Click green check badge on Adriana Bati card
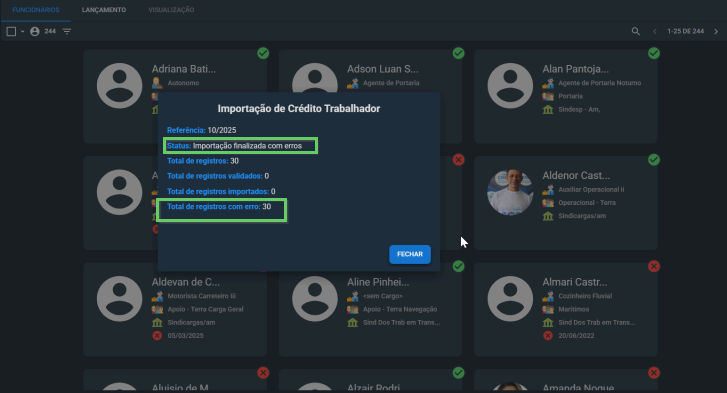Screen dimensions: 727x393 (263, 53)
